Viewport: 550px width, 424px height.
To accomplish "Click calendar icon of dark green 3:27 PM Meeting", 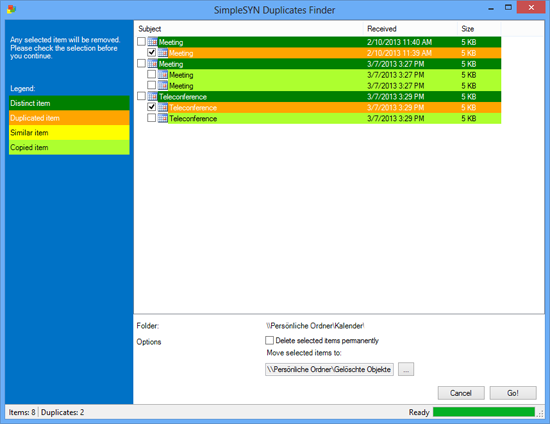I will click(x=152, y=64).
